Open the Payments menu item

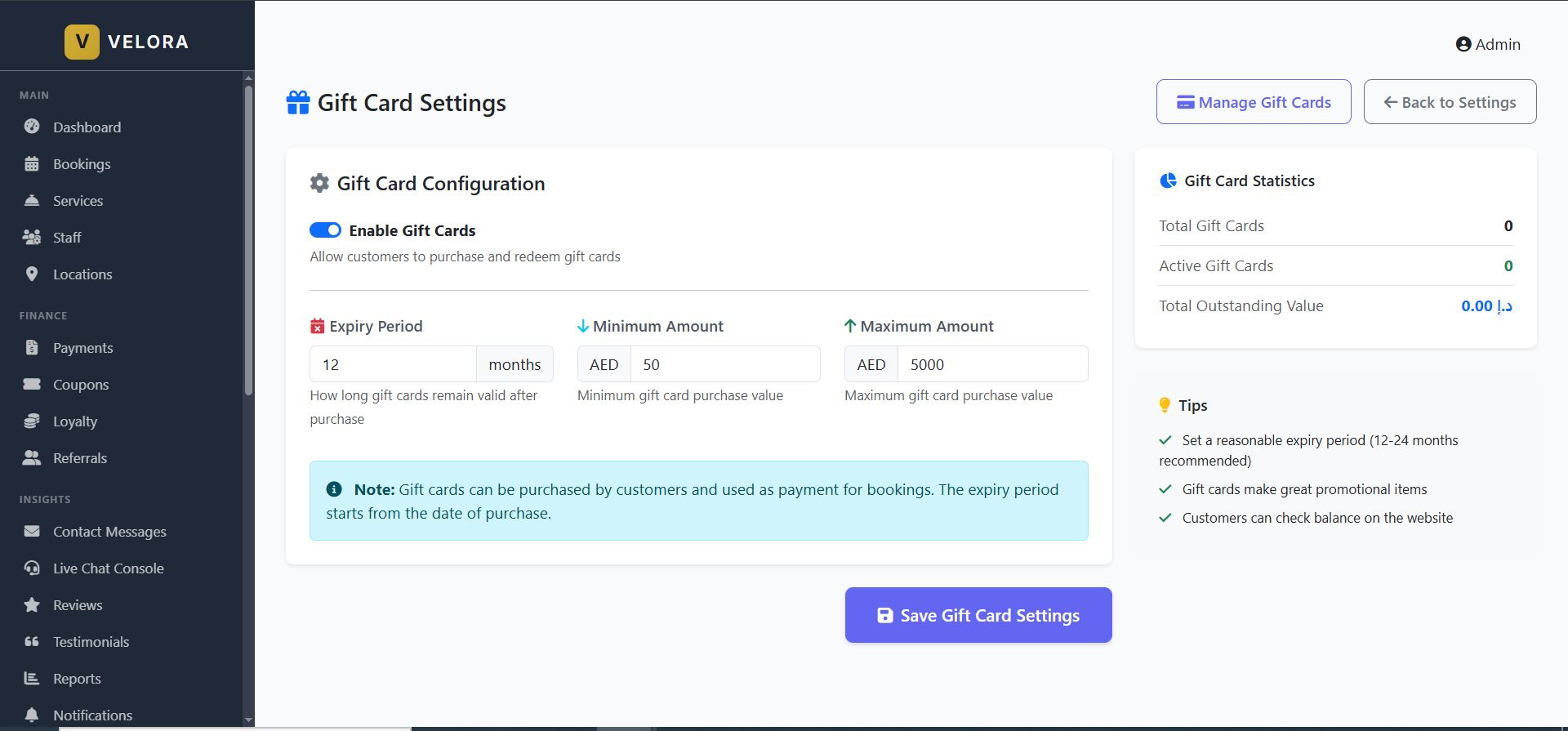(82, 348)
